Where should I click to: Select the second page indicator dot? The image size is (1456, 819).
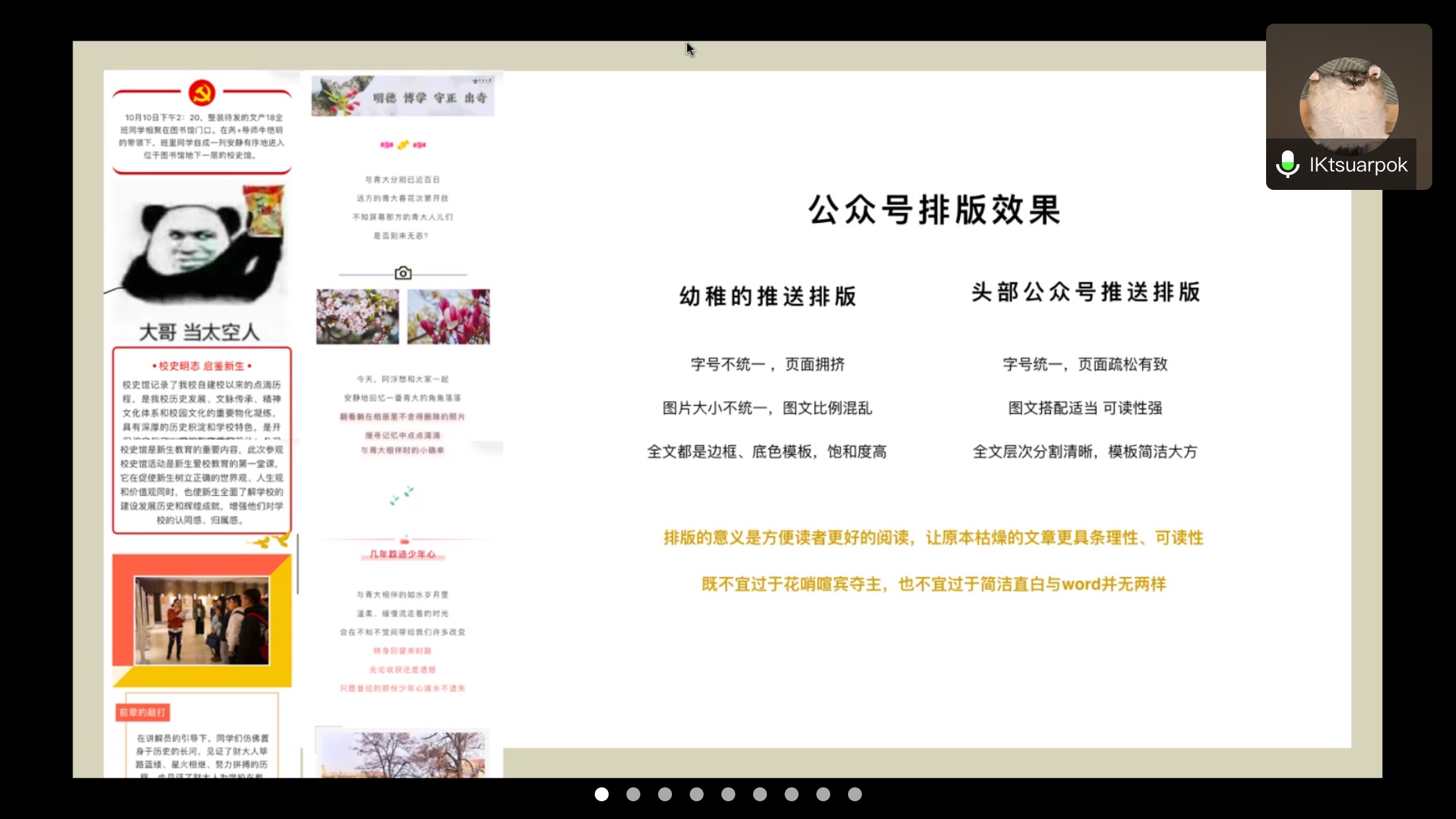(633, 795)
